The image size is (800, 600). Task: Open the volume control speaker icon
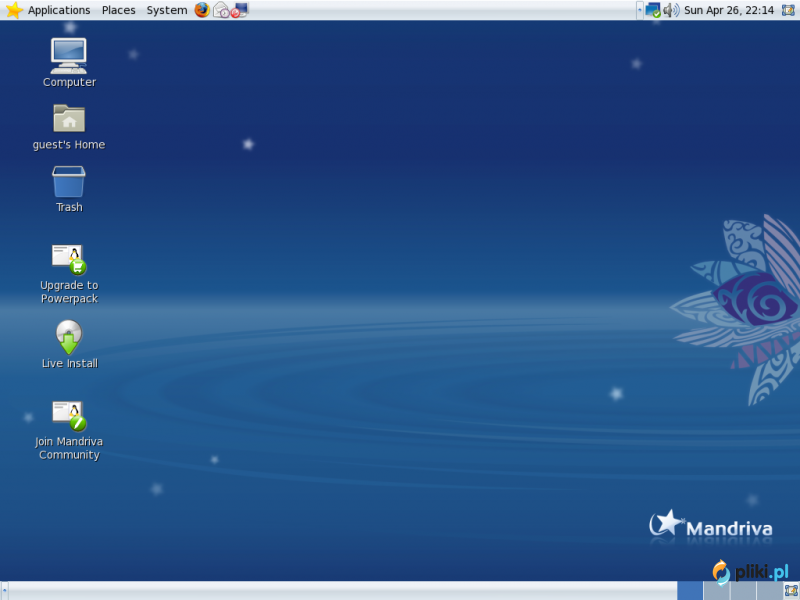(671, 10)
